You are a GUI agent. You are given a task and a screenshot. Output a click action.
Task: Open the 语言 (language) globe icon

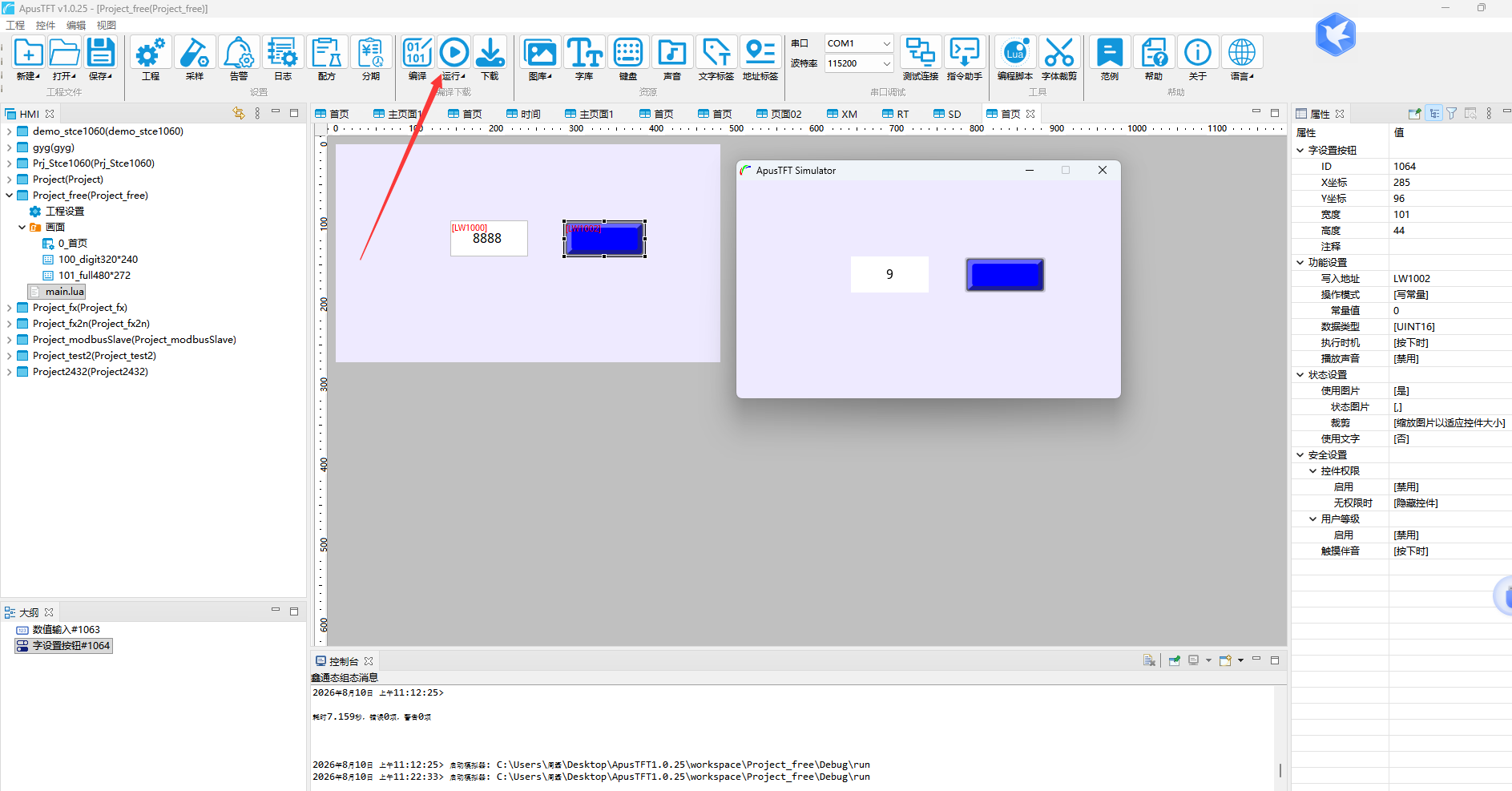[1242, 53]
